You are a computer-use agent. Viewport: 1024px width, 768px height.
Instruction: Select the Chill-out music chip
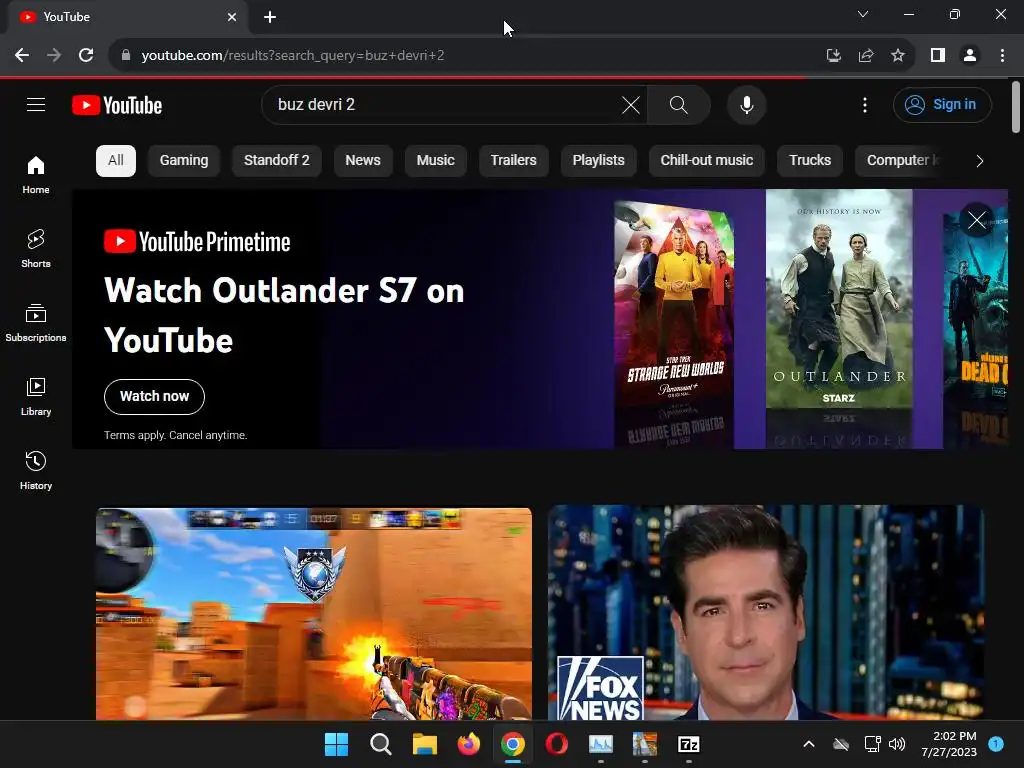coord(707,161)
